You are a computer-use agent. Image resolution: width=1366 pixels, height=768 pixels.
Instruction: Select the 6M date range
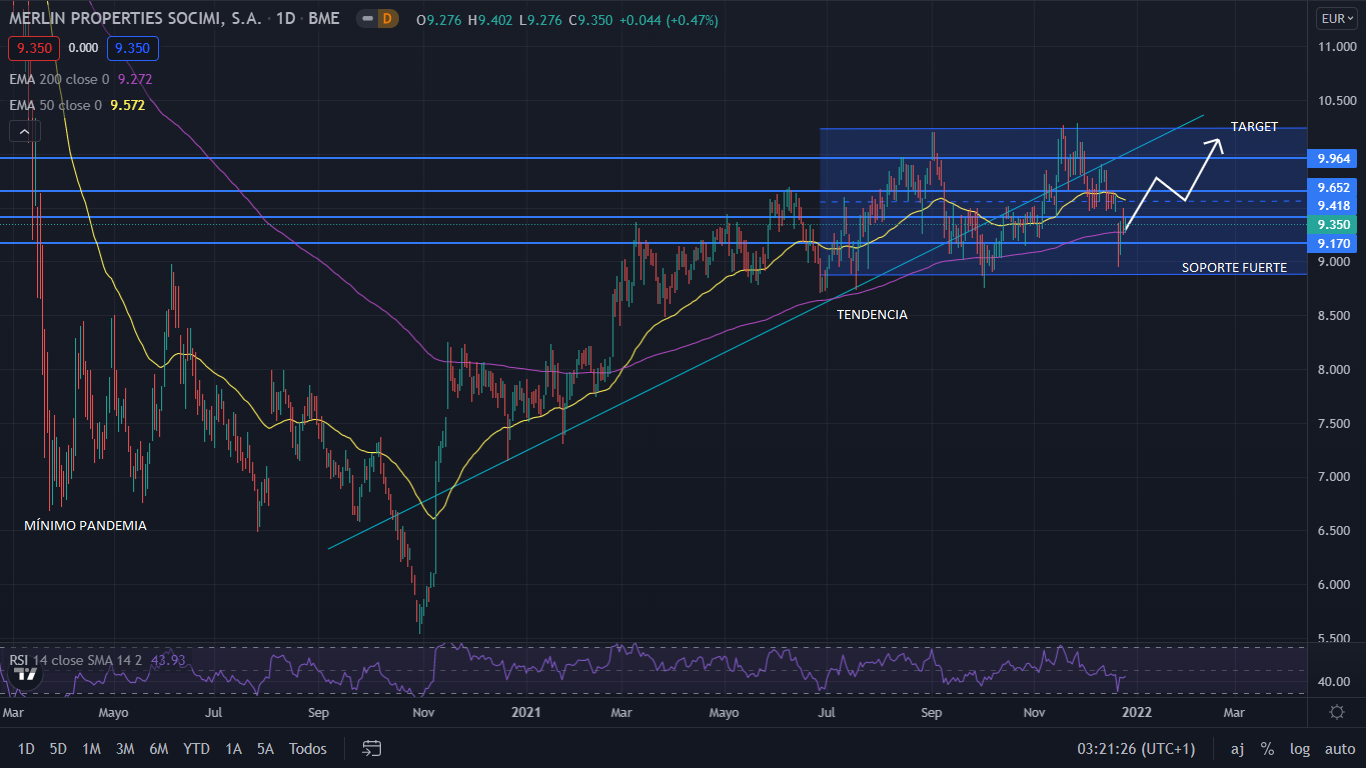click(158, 748)
